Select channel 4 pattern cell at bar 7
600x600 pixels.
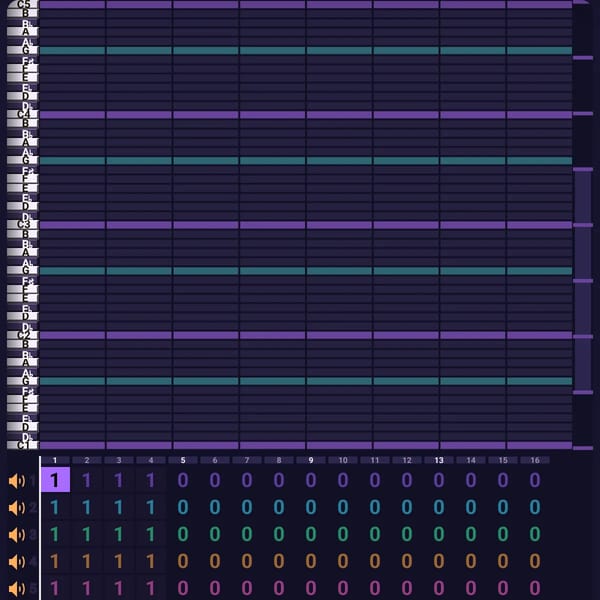point(247,561)
